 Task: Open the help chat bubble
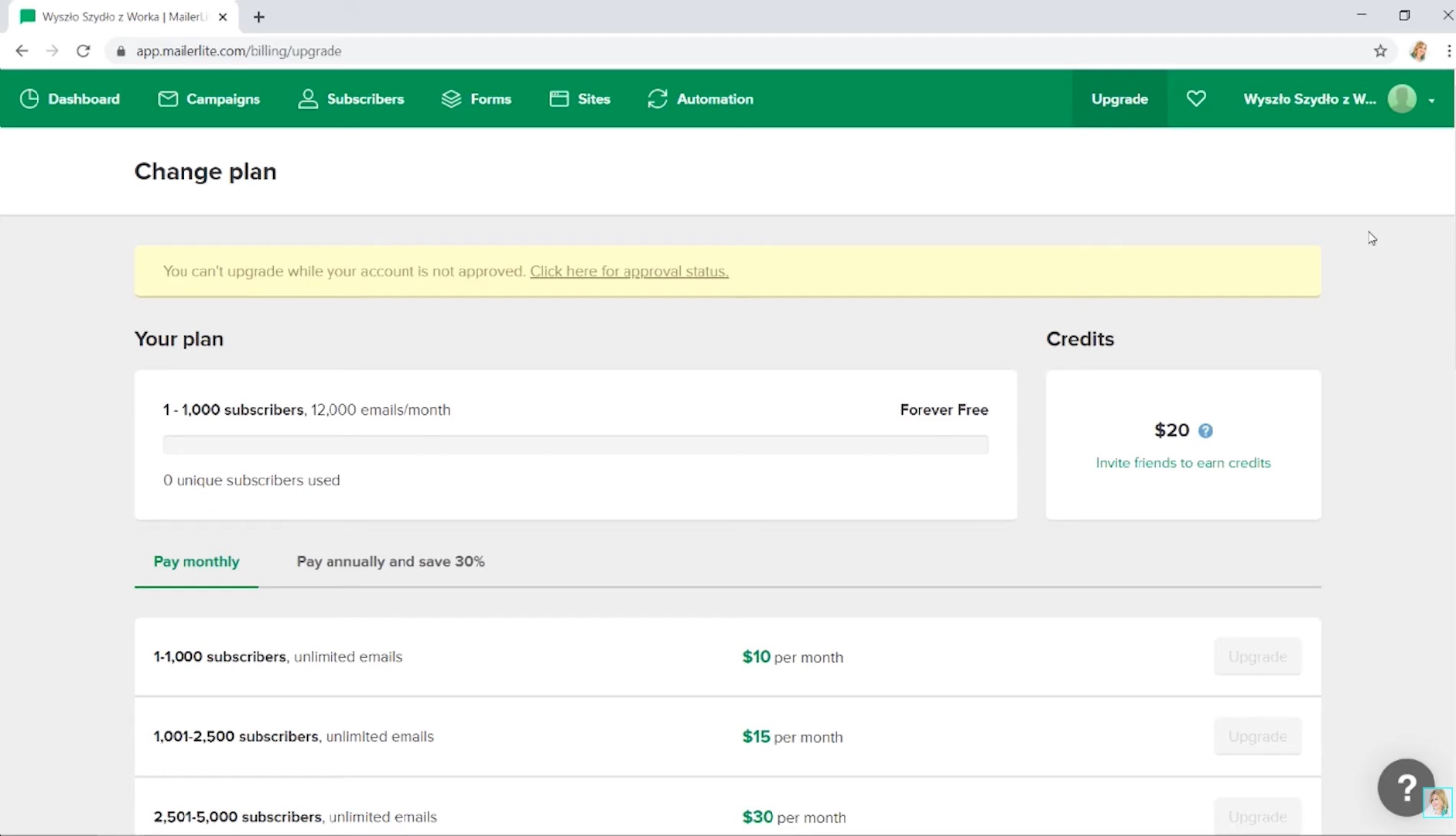(1406, 787)
